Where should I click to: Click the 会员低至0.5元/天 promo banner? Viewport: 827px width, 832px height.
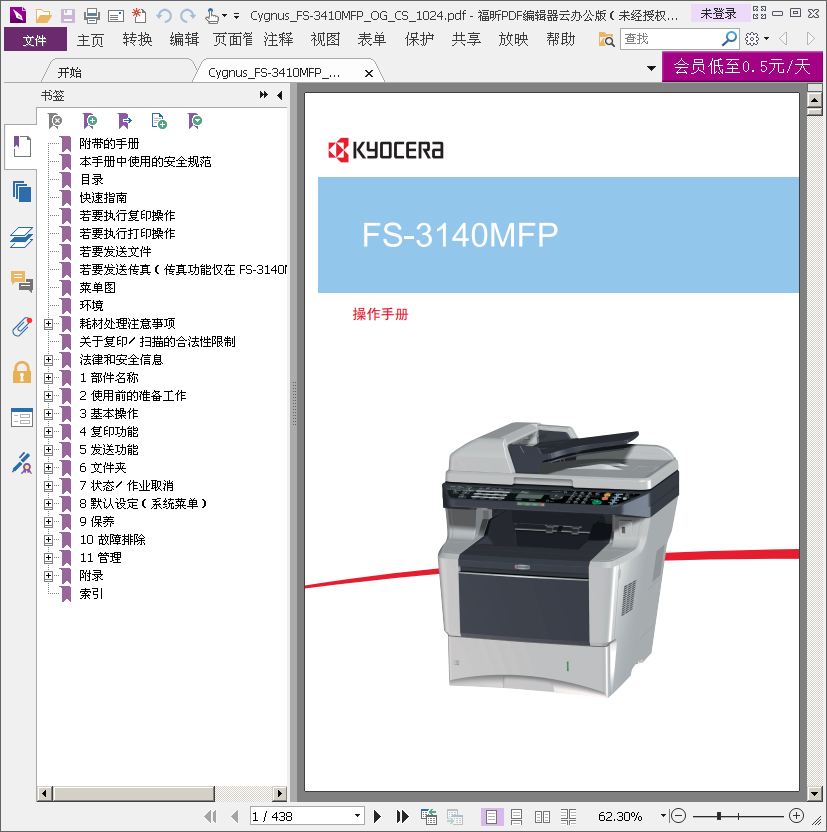742,66
